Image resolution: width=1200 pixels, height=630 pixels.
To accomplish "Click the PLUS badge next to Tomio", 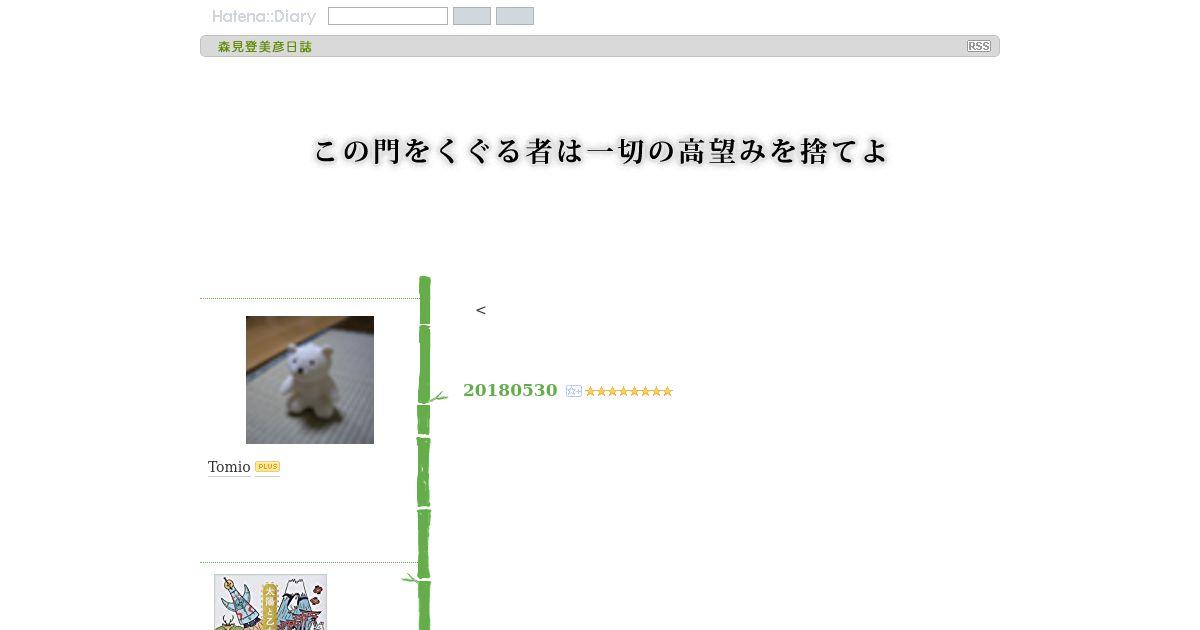I will pyautogui.click(x=267, y=467).
